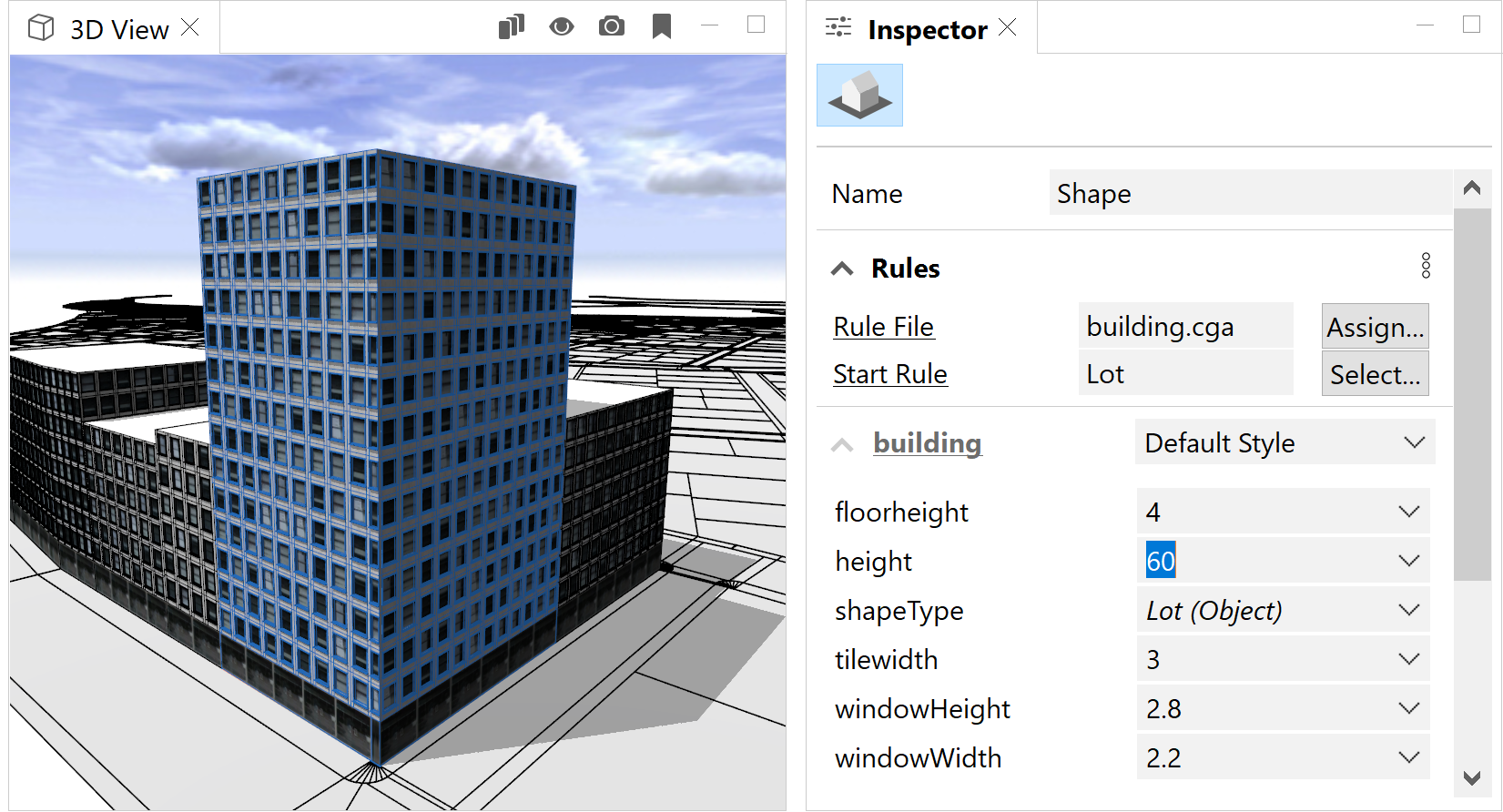The width and height of the screenshot is (1503, 812).
Task: Click the Inspector scrollbar down arrow
Action: [1472, 778]
